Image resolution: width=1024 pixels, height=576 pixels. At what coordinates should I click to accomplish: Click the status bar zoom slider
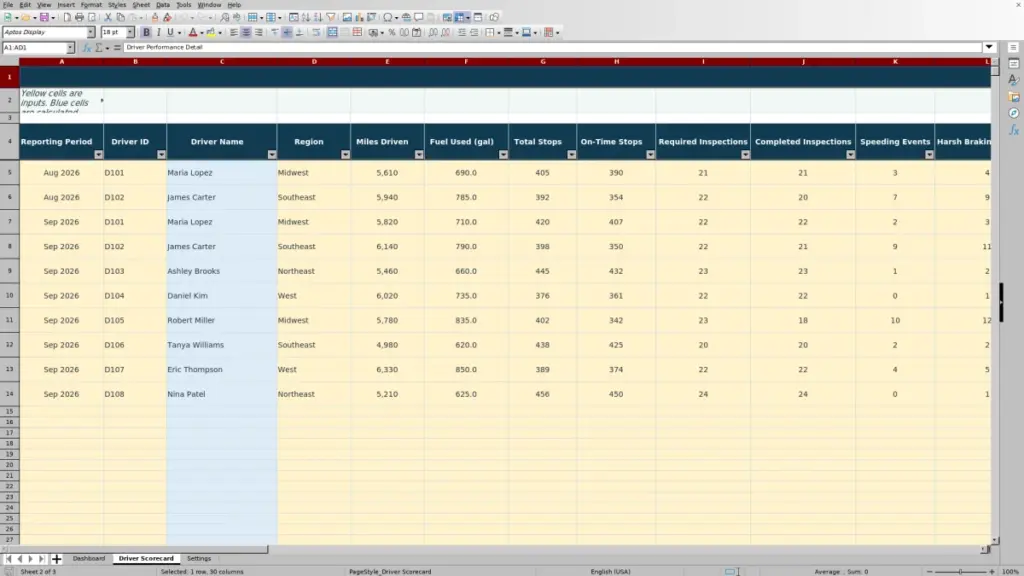[960, 571]
